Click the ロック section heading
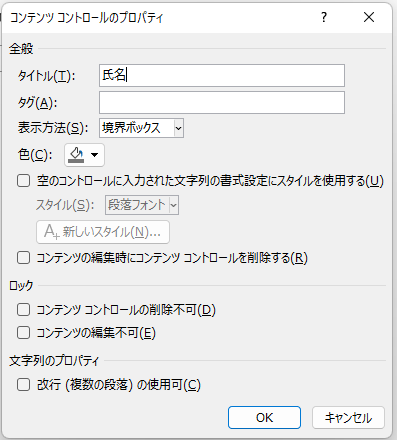Viewport: 397px width, 440px height. 21,286
